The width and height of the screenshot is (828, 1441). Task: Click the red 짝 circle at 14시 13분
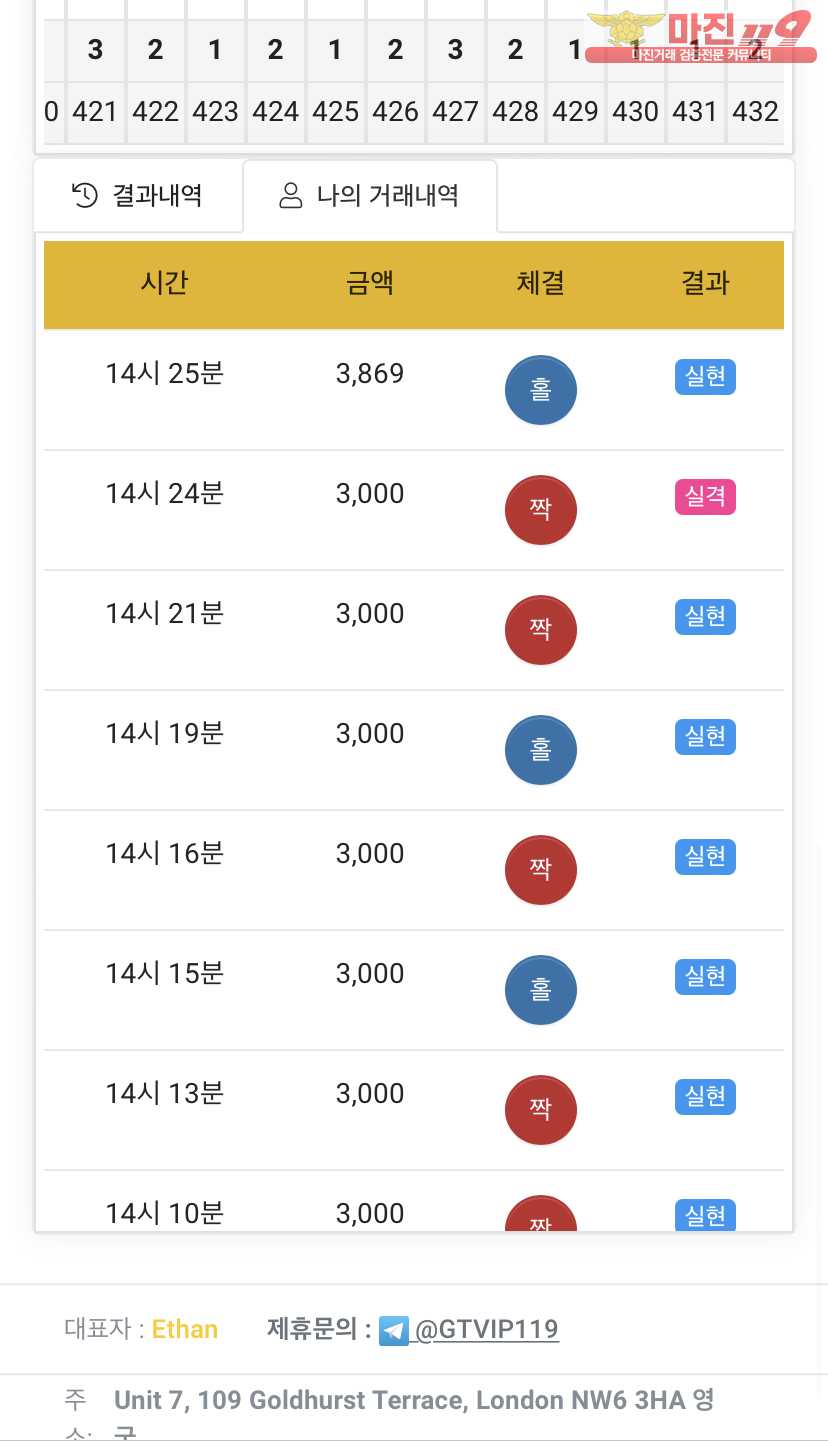point(540,1110)
